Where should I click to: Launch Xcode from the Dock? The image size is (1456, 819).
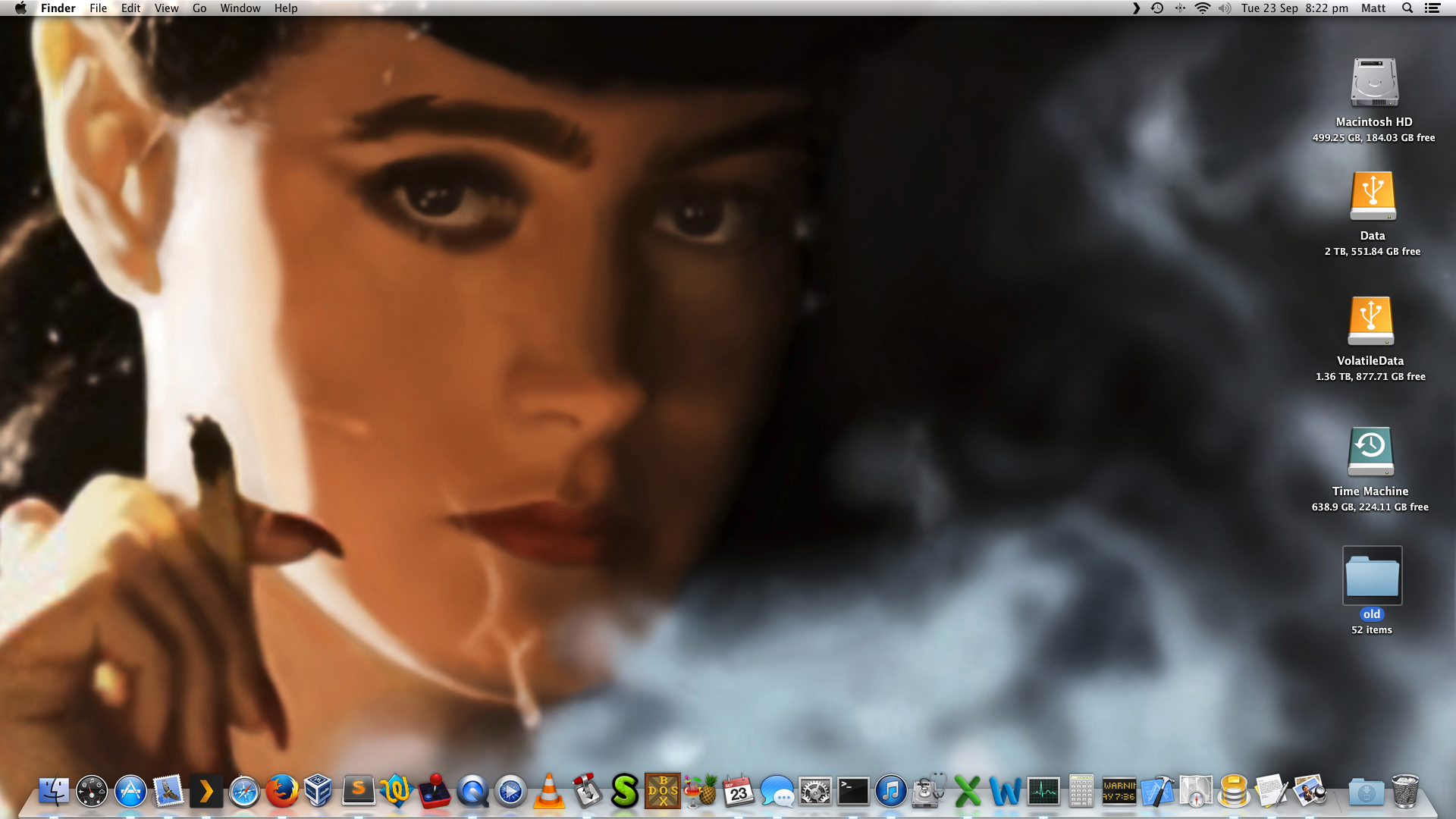[1157, 792]
